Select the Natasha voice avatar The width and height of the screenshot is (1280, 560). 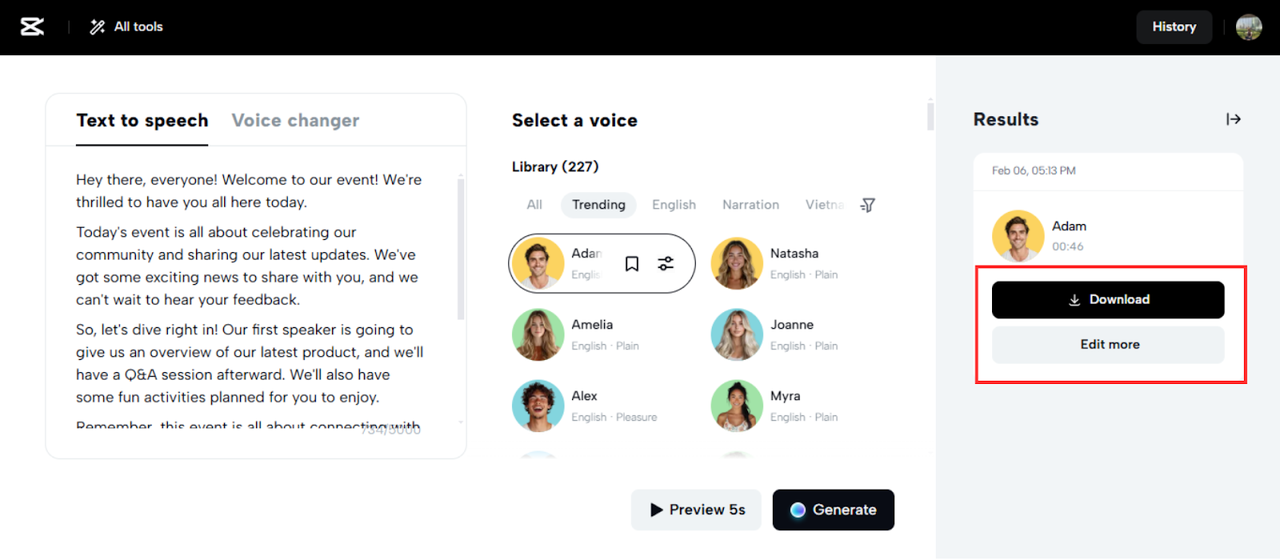tap(737, 263)
